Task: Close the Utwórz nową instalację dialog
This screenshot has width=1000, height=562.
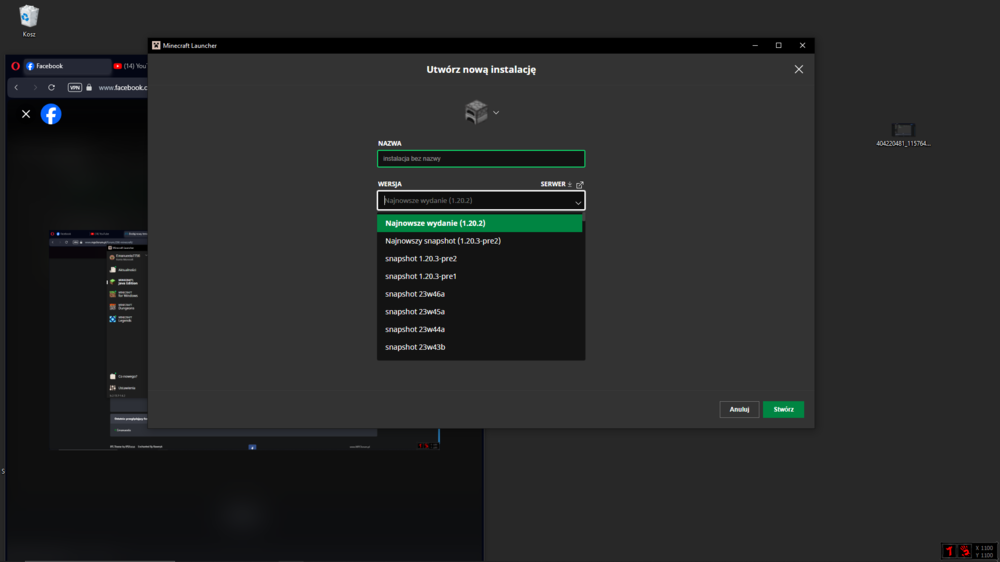Action: click(798, 70)
